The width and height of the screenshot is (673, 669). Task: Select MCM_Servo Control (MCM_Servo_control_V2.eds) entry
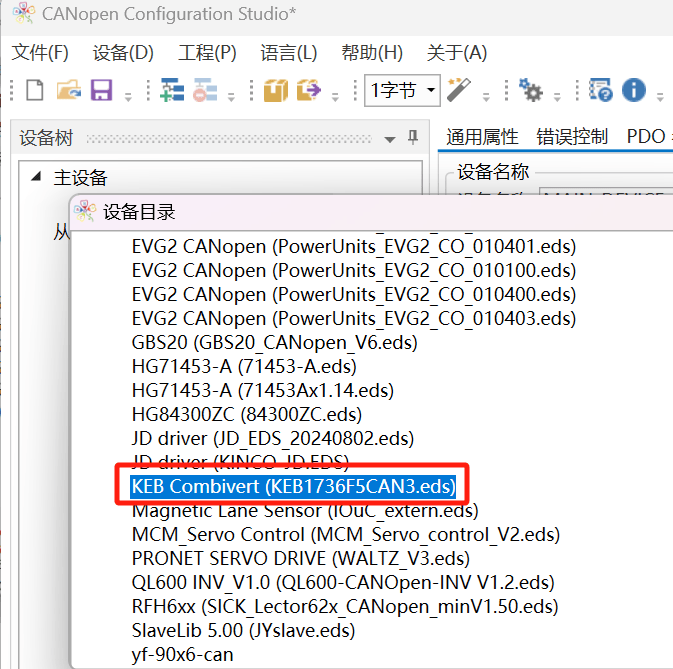tap(346, 535)
